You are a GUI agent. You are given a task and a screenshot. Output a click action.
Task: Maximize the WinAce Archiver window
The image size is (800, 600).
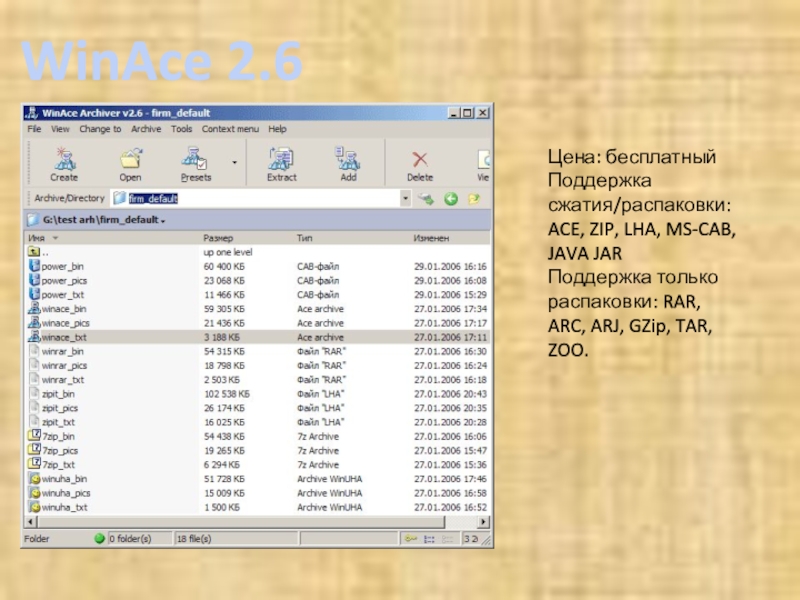coord(467,113)
